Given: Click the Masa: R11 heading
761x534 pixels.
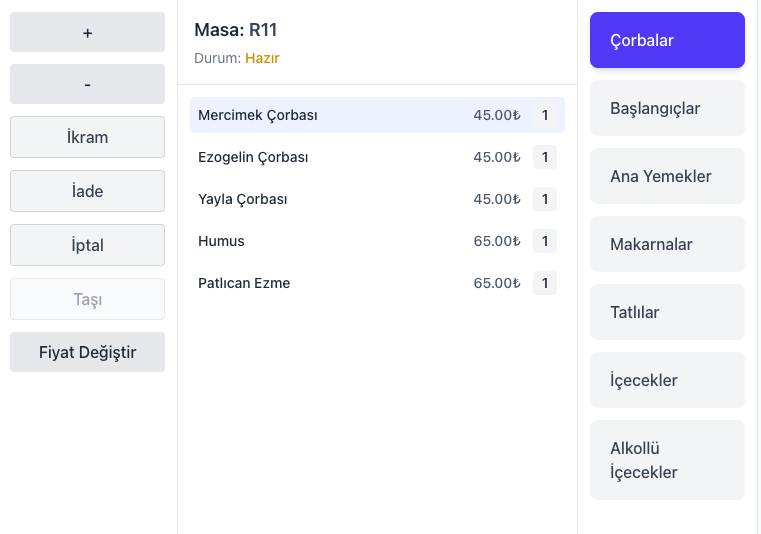Looking at the screenshot, I should click(x=235, y=30).
